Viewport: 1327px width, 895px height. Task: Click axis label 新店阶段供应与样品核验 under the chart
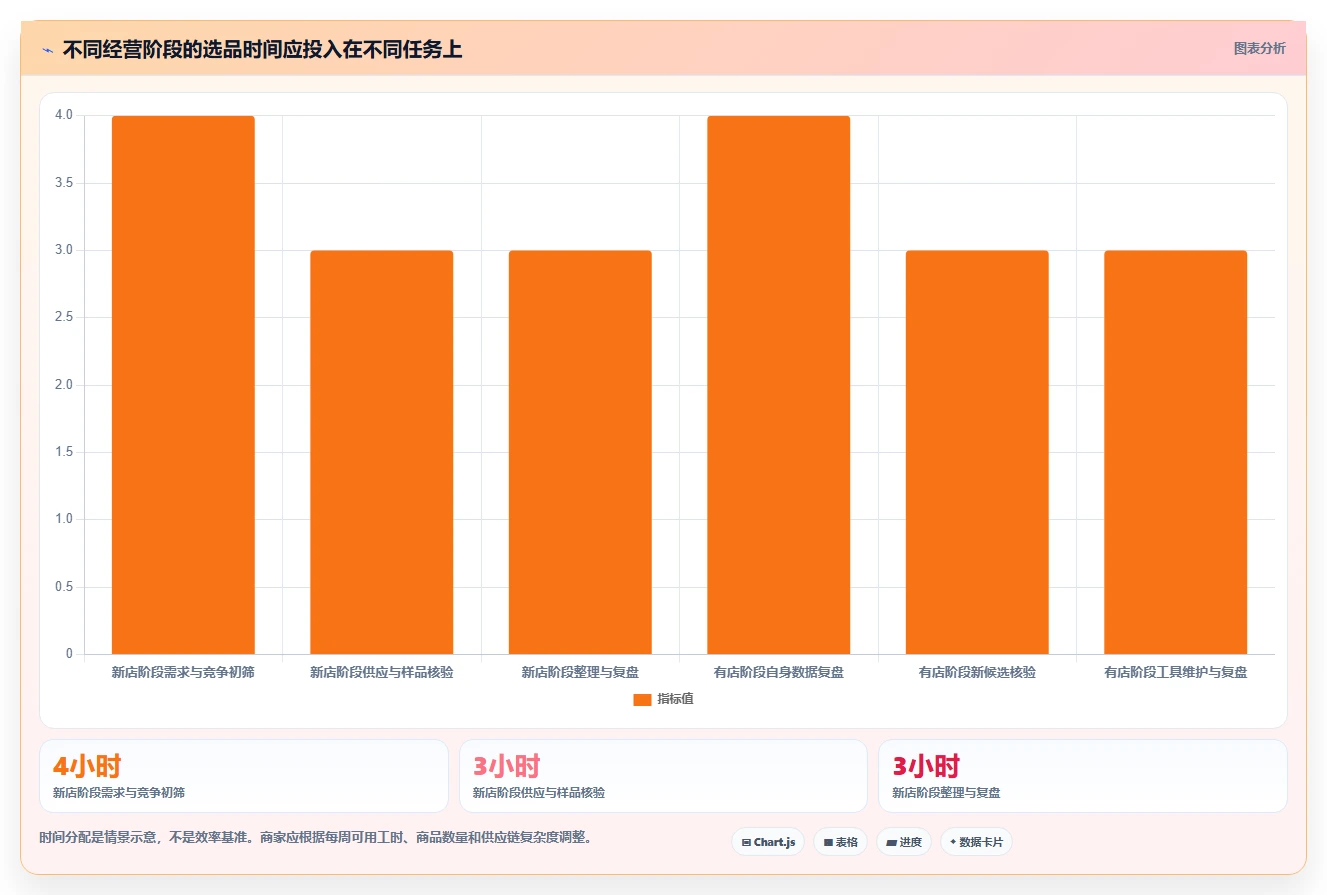381,673
